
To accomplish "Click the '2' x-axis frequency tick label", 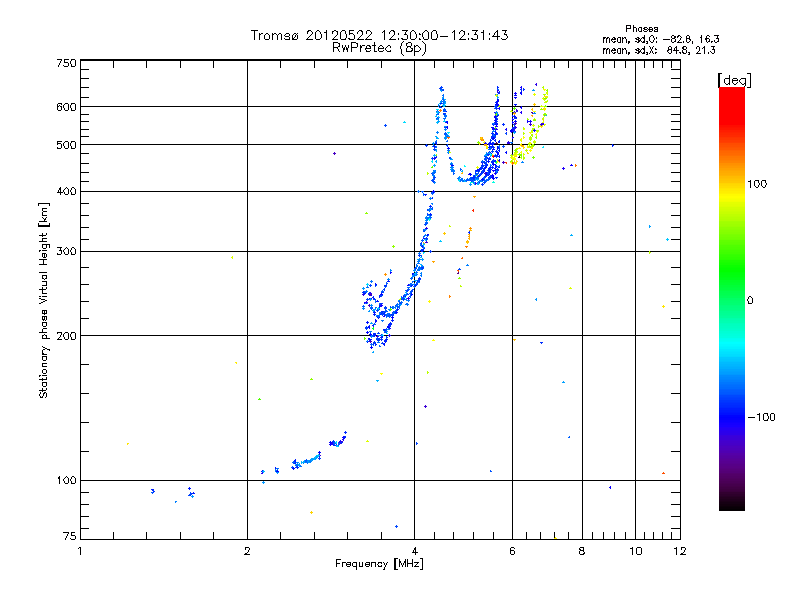I will click(x=247, y=551).
